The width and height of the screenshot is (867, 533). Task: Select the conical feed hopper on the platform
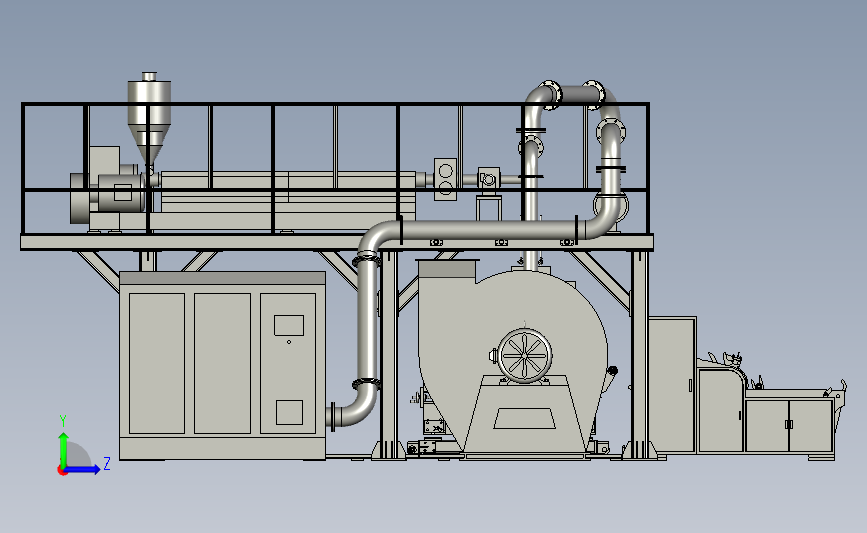[149, 117]
